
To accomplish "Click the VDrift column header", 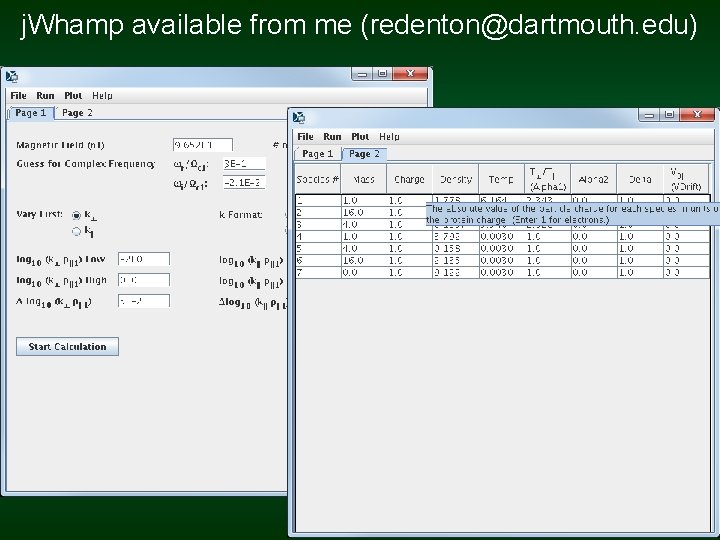I will tap(686, 179).
